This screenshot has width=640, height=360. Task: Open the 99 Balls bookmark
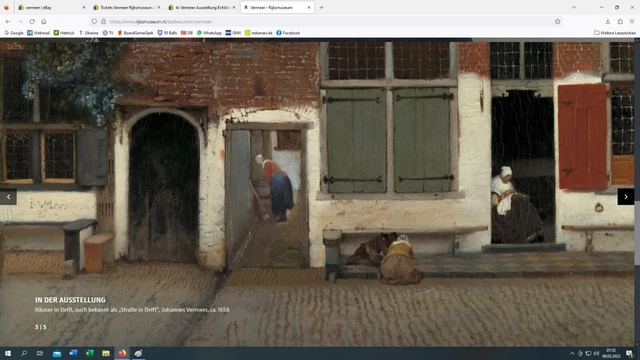167,33
